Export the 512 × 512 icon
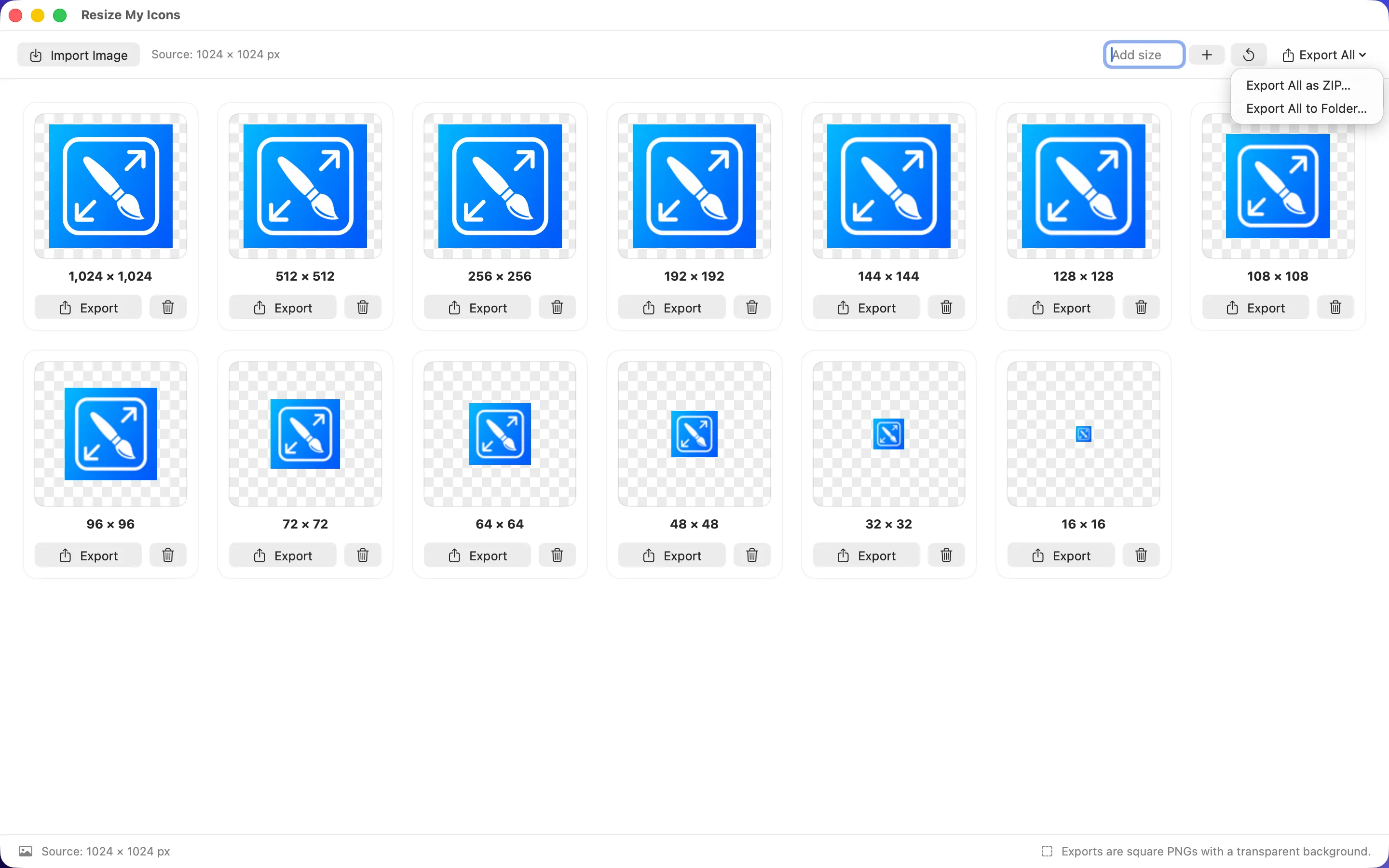The height and width of the screenshot is (868, 1389). [283, 308]
